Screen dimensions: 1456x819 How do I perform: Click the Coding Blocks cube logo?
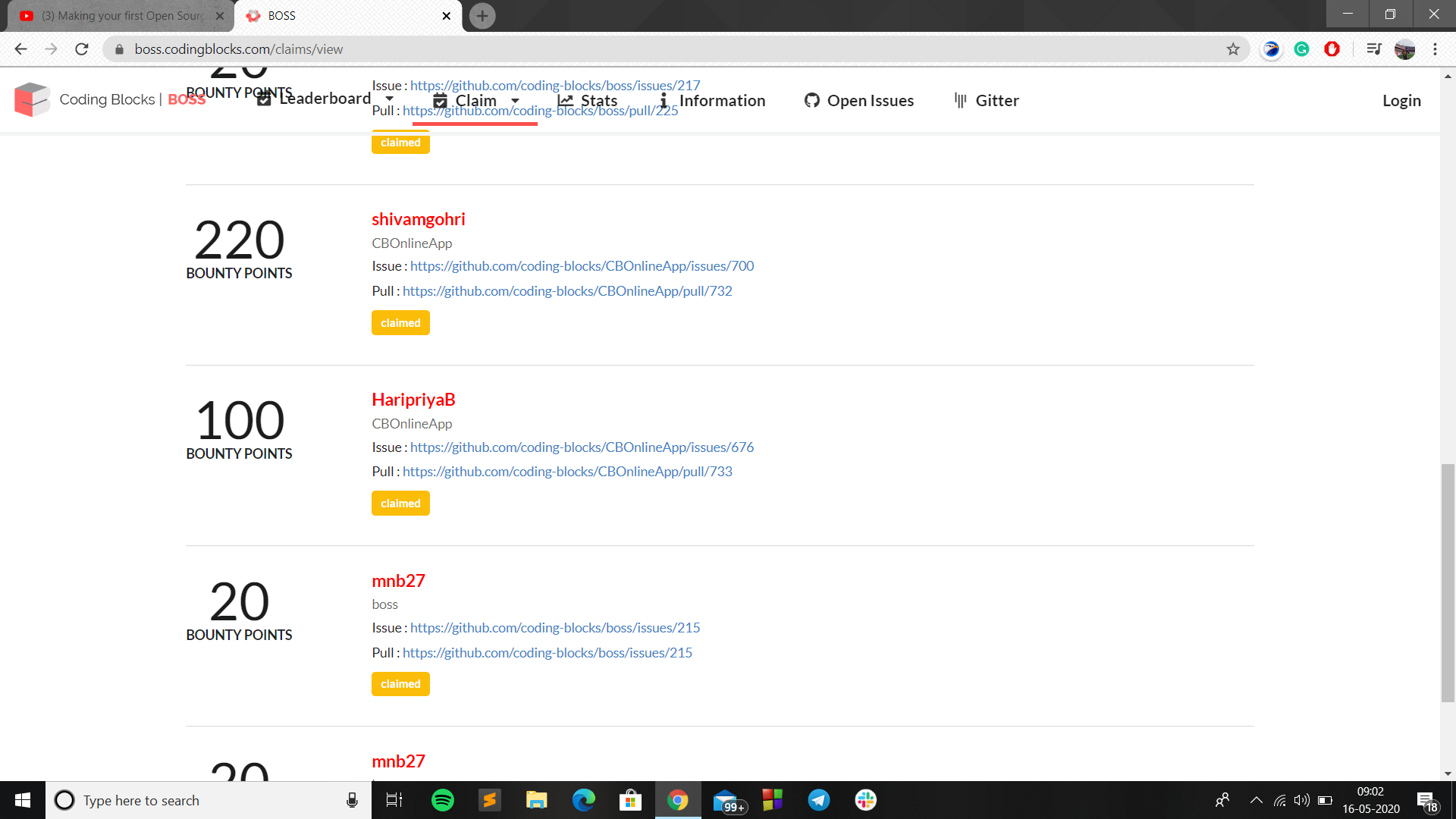32,99
